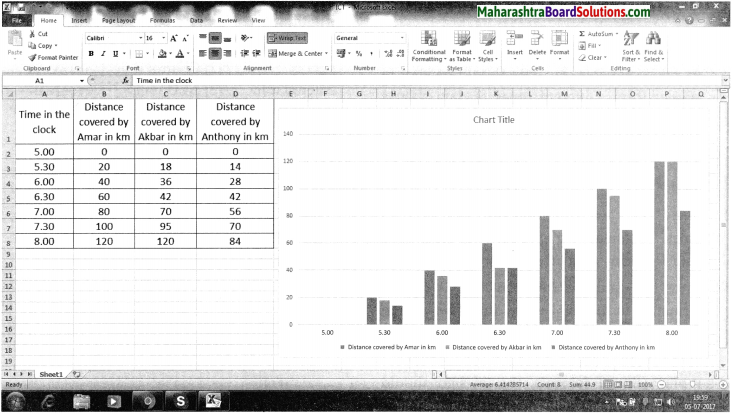The width and height of the screenshot is (732, 414).
Task: Open Skype from the taskbar
Action: pyautogui.click(x=181, y=401)
